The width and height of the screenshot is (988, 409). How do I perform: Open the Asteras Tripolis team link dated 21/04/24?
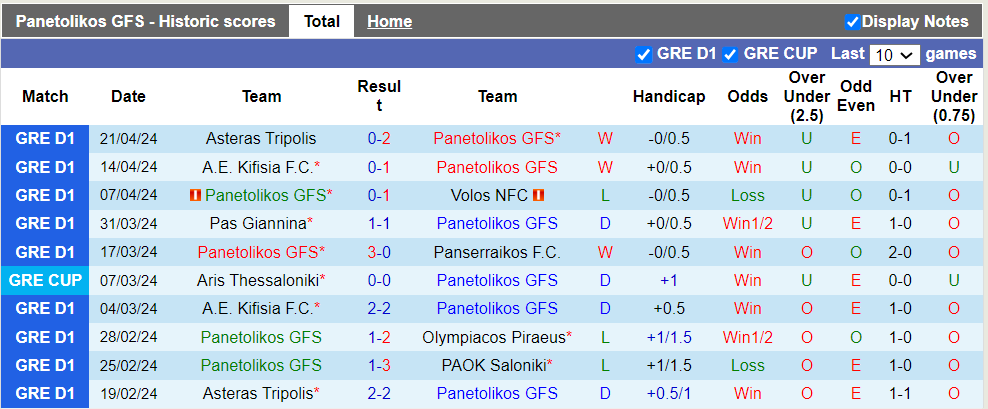click(x=261, y=139)
